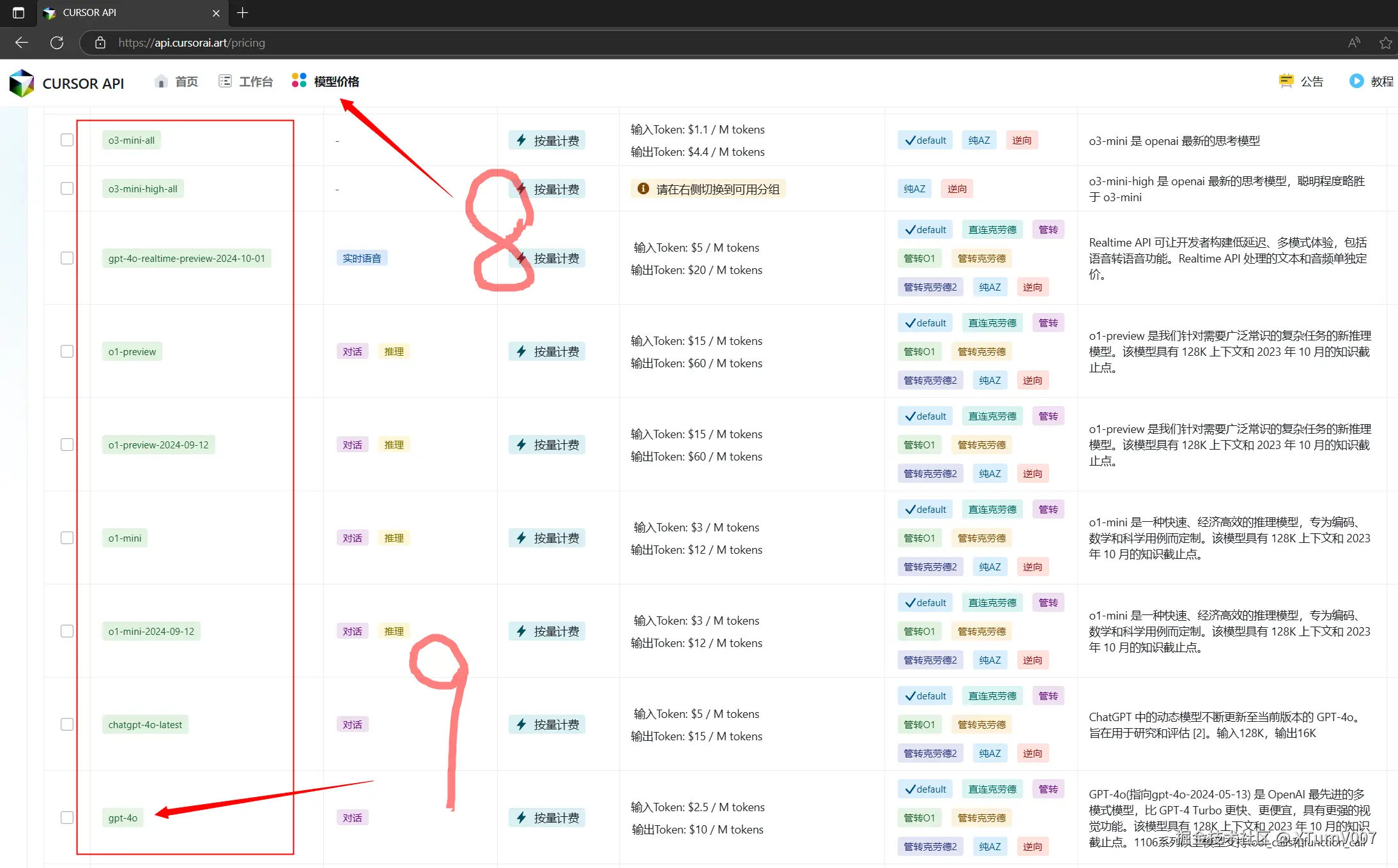
Task: Select the checkbox for the o1-preview row
Action: pyautogui.click(x=67, y=351)
